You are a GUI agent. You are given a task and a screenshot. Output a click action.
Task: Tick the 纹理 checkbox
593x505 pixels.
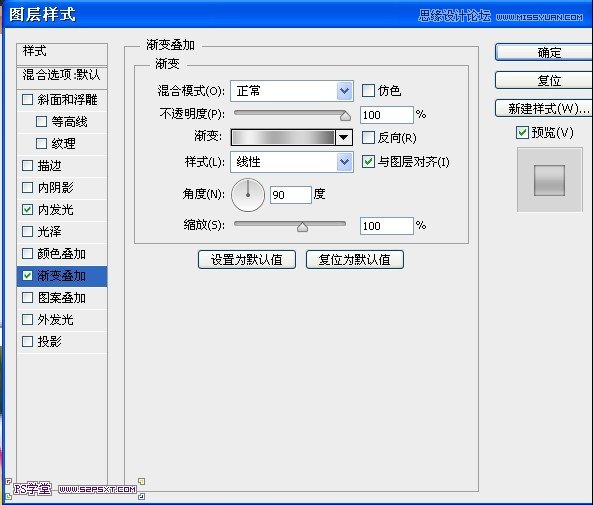pyautogui.click(x=41, y=143)
